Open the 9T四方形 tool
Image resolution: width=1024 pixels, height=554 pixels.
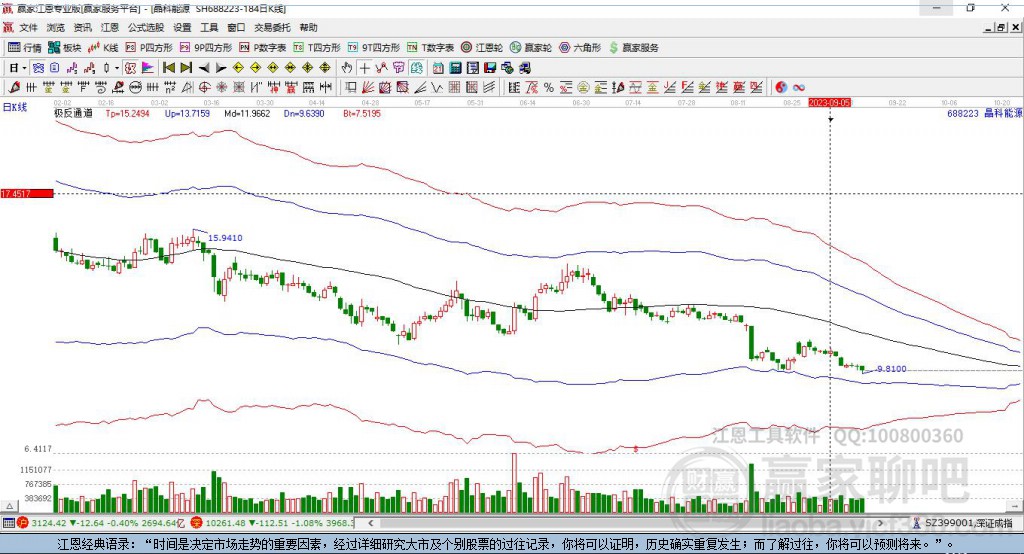[374, 48]
